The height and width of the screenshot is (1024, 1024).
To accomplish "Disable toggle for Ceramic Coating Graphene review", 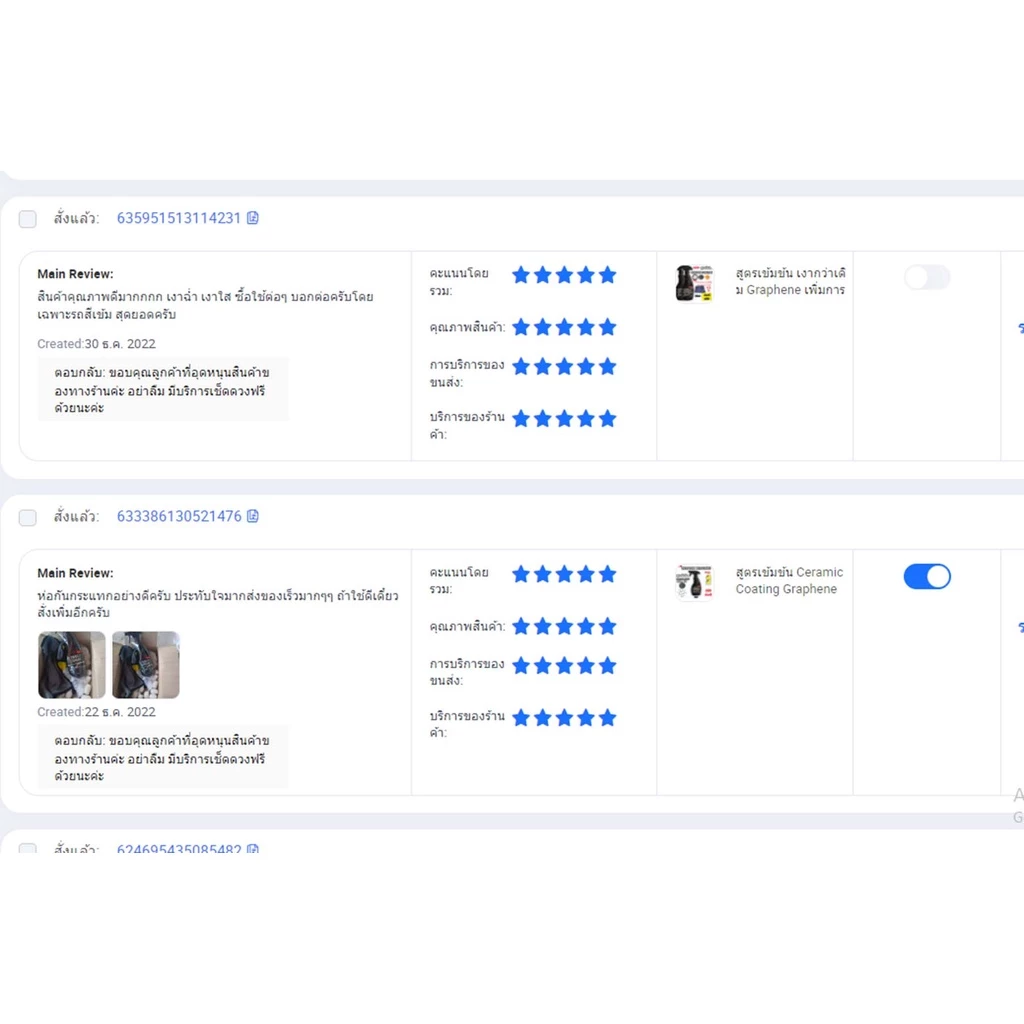I will [927, 577].
